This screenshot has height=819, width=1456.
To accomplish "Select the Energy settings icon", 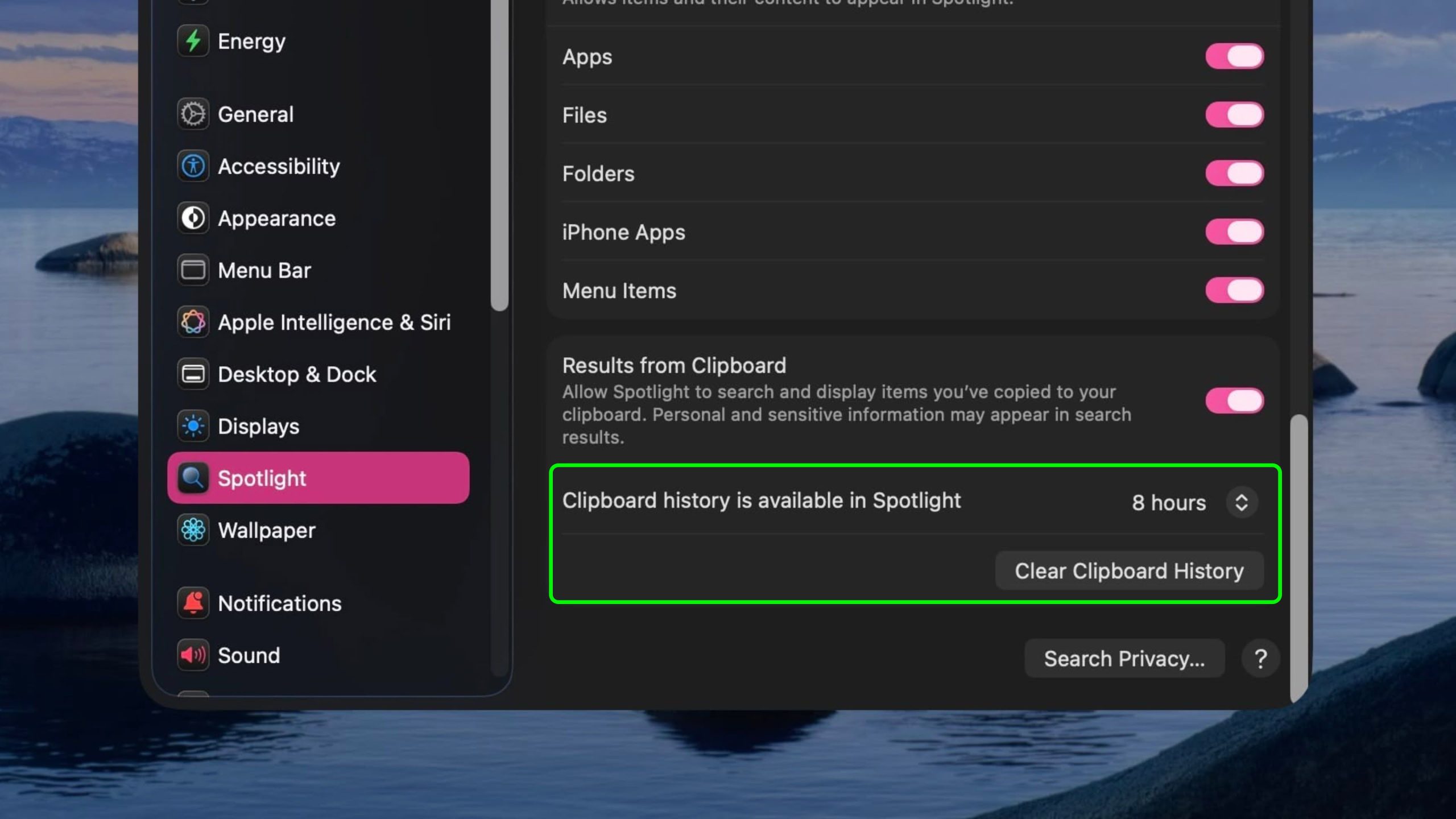I will (193, 41).
